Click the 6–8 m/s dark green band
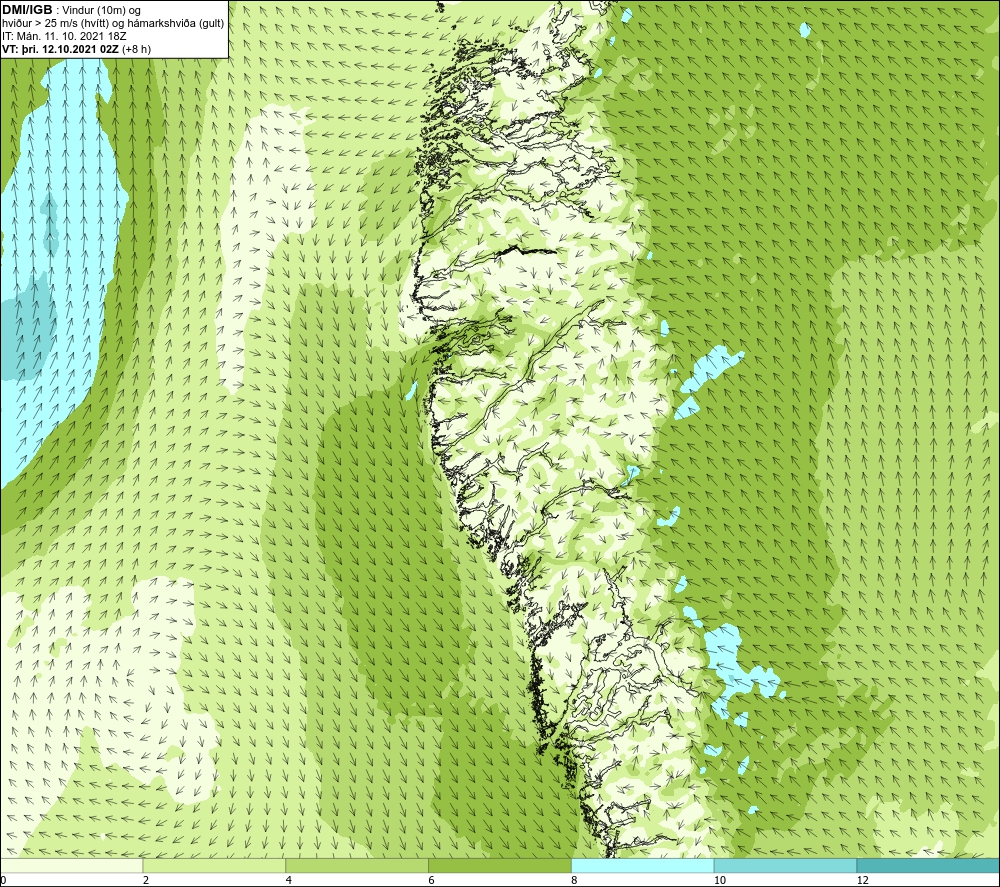Screen dimensions: 1000x887 (500, 865)
